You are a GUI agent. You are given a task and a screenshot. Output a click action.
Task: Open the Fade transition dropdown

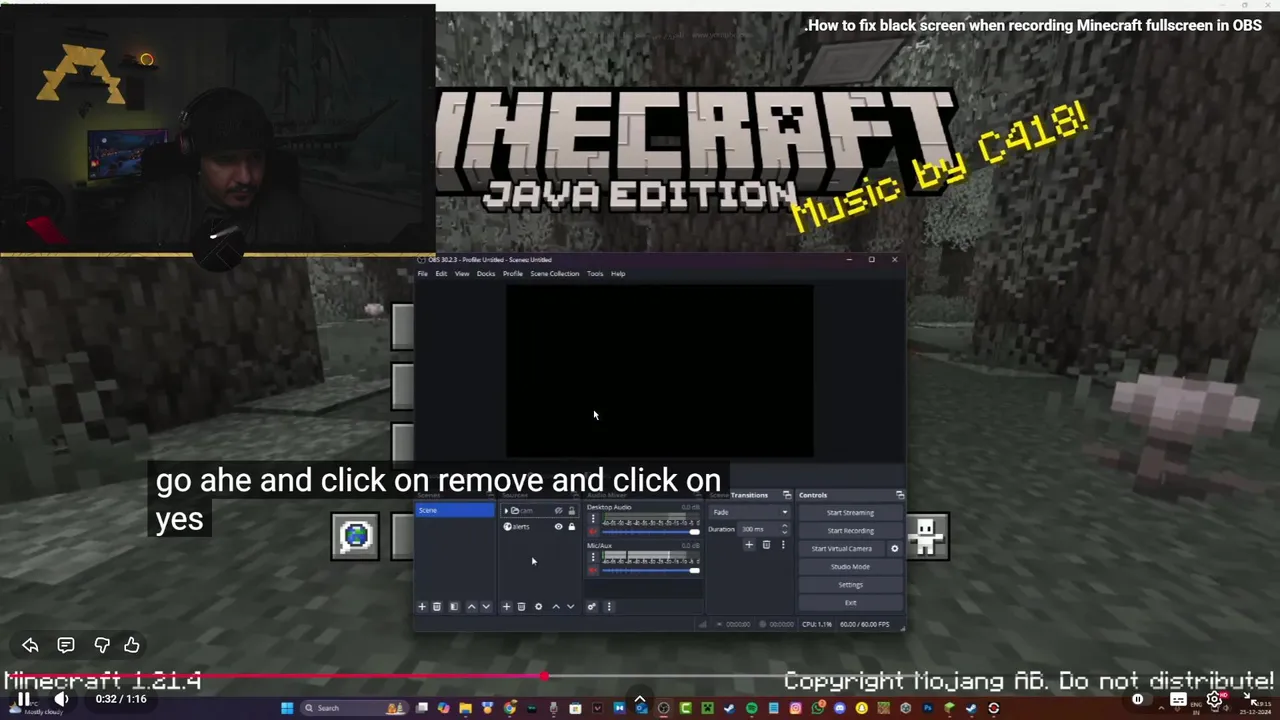point(749,512)
